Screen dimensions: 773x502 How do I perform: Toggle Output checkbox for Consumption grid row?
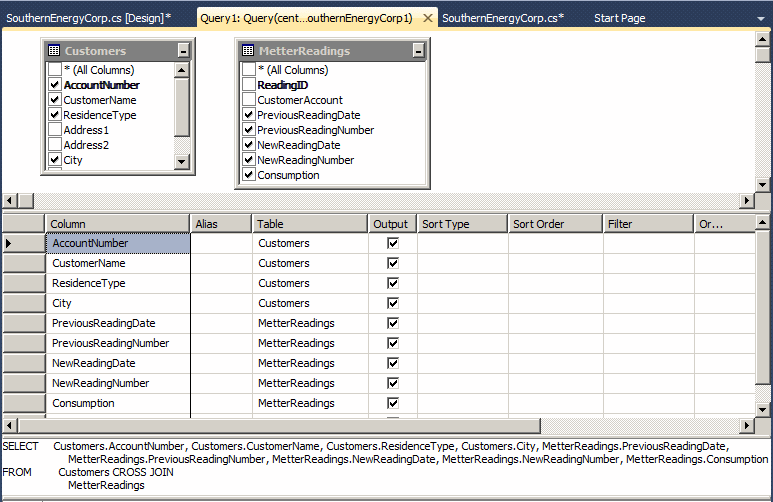(x=393, y=403)
